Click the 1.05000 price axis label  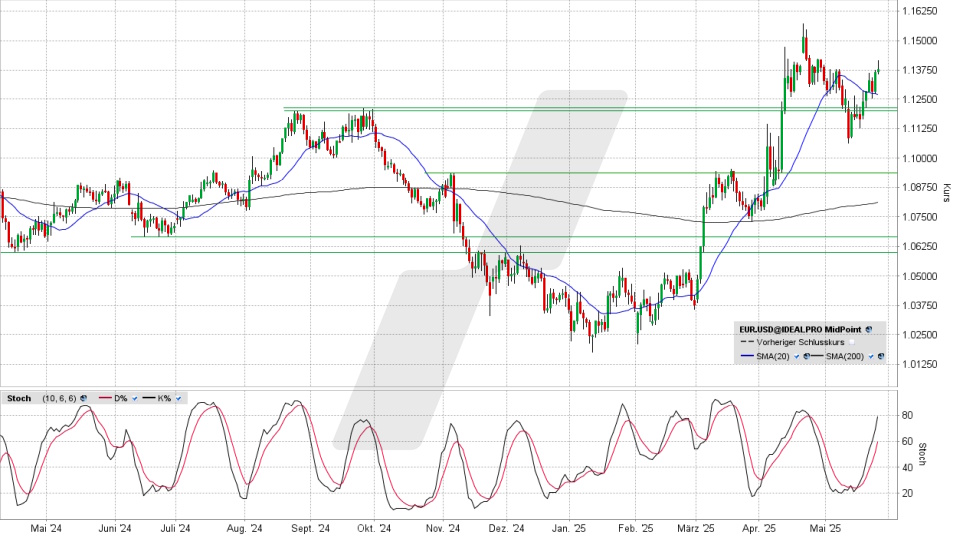tap(920, 276)
